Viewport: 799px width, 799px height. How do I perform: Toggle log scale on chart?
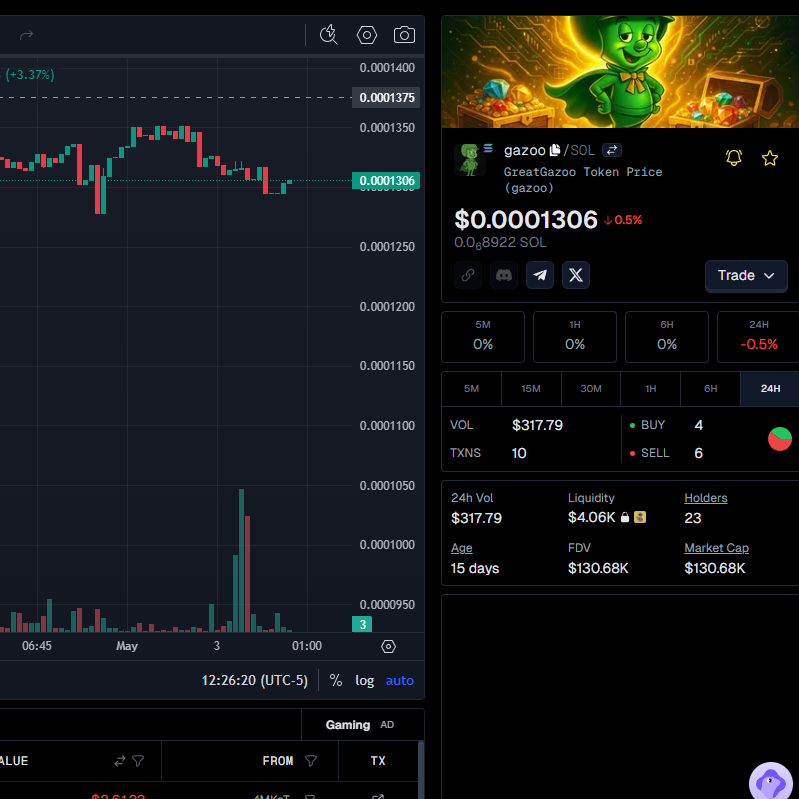coord(364,680)
